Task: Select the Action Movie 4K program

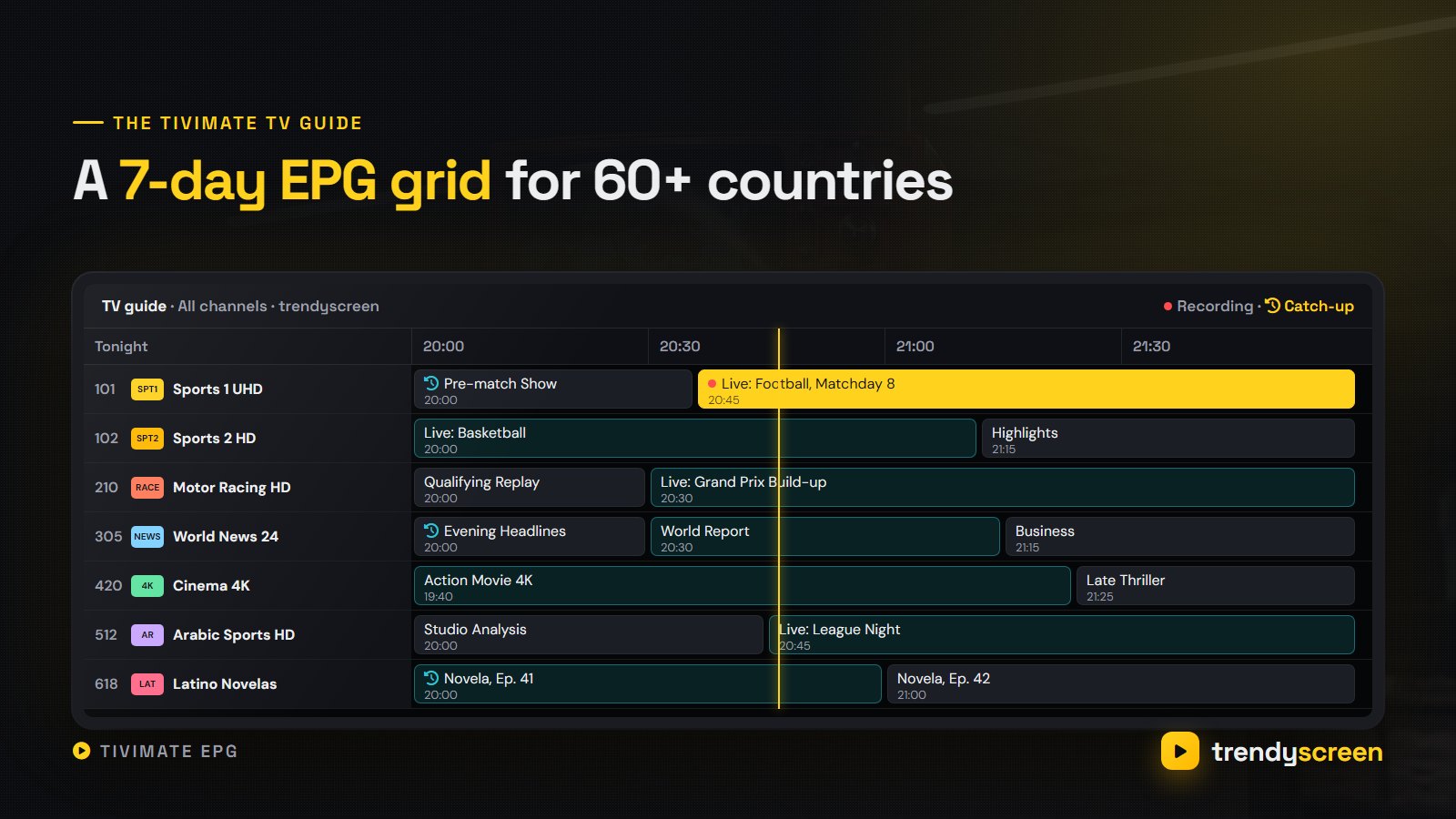Action: [743, 586]
